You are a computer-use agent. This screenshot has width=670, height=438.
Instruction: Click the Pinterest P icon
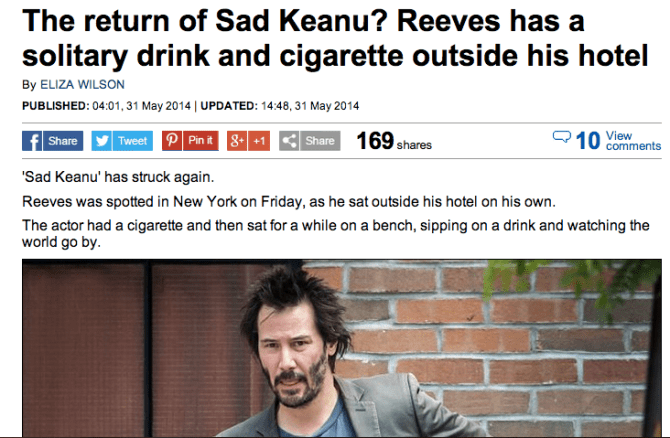pyautogui.click(x=172, y=141)
